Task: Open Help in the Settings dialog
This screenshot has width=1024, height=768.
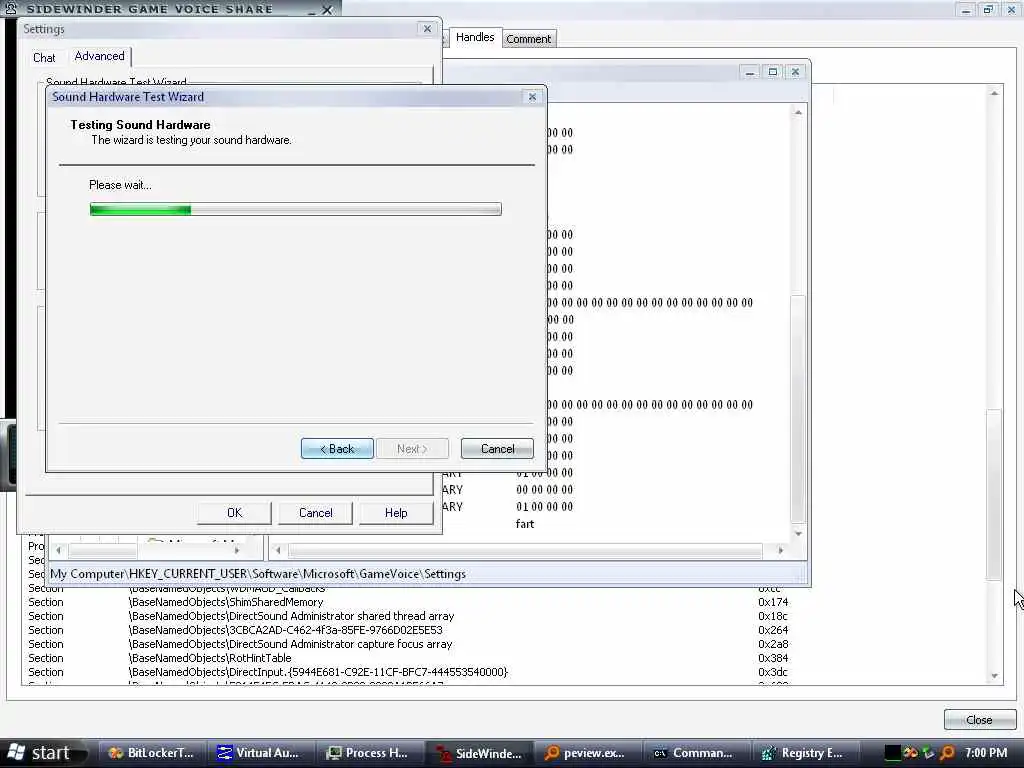Action: pos(396,513)
